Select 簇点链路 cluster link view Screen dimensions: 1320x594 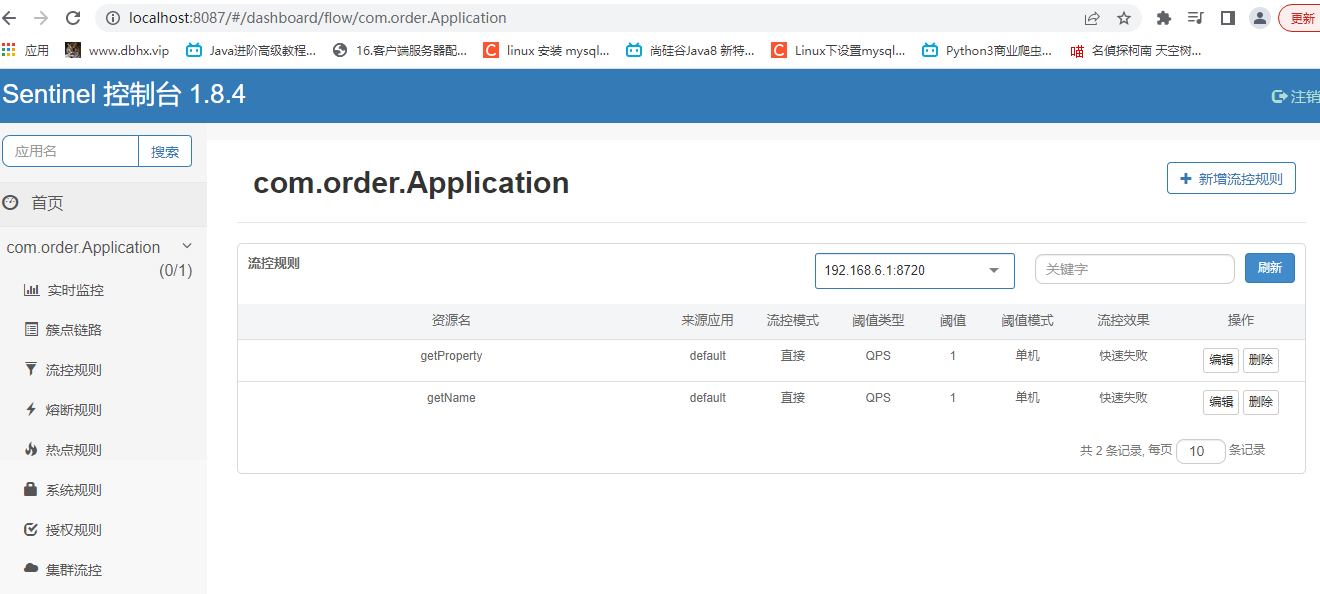(x=62, y=329)
